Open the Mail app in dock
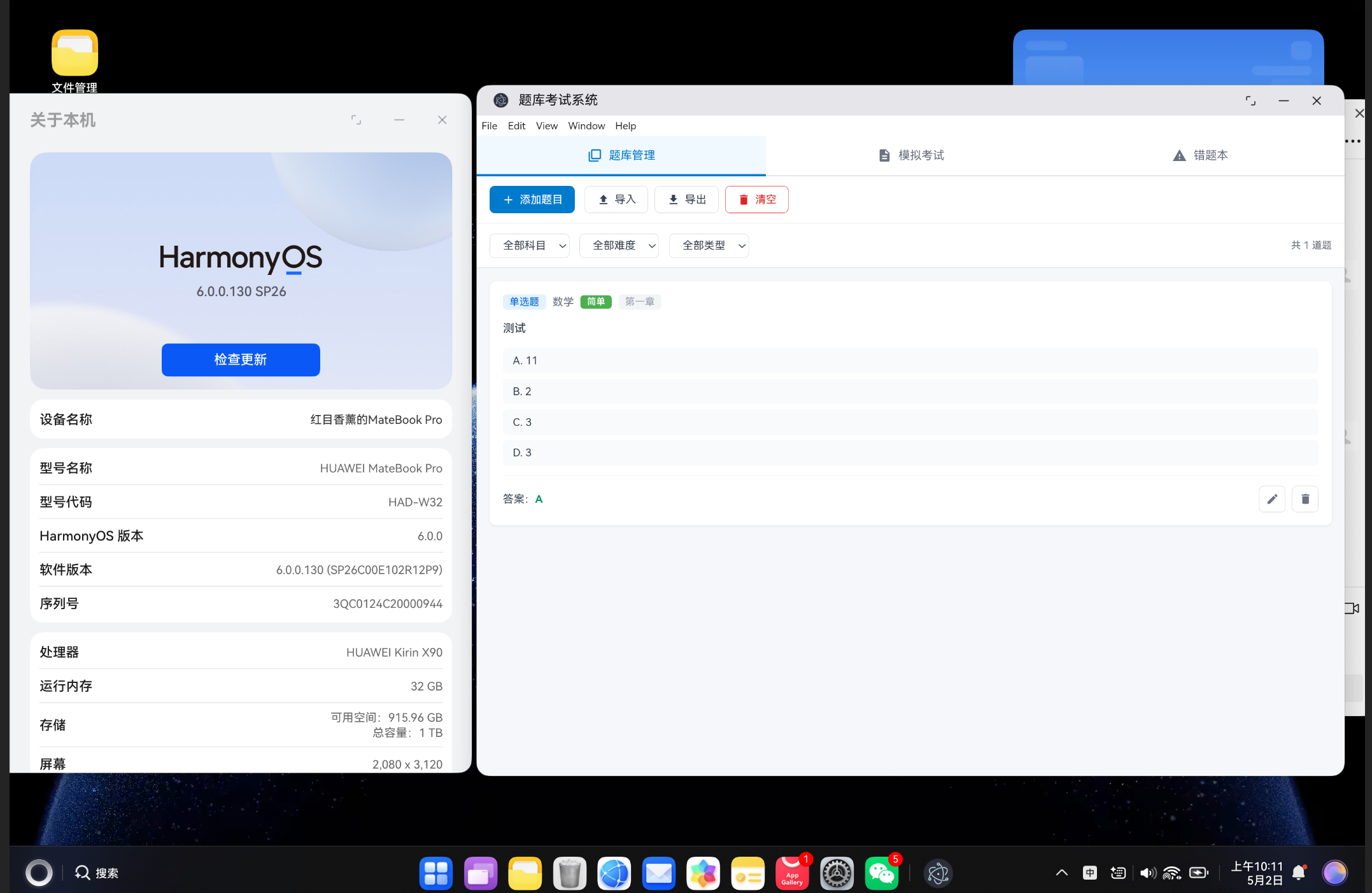Viewport: 1372px width, 893px height. click(x=659, y=873)
